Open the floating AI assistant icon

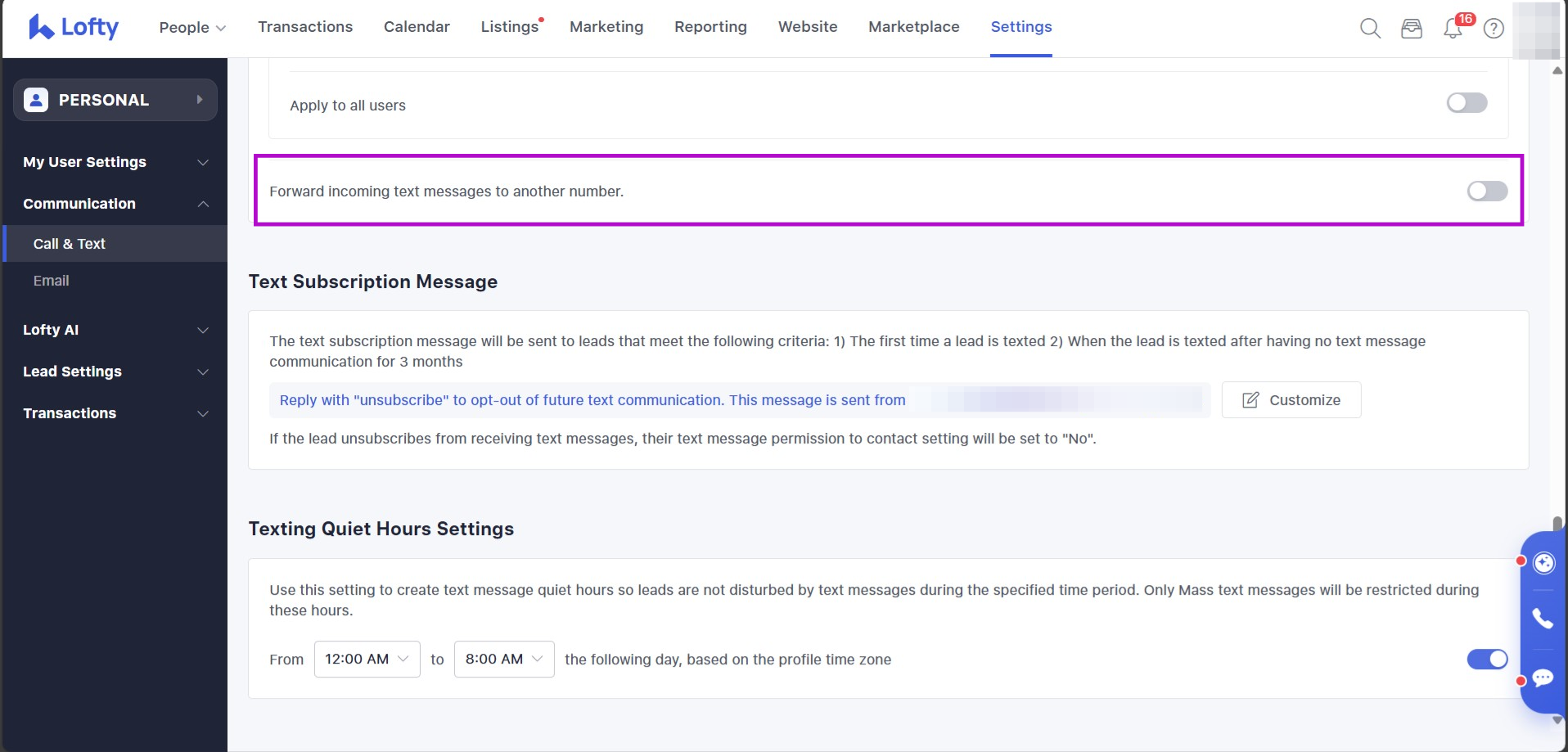[1543, 563]
